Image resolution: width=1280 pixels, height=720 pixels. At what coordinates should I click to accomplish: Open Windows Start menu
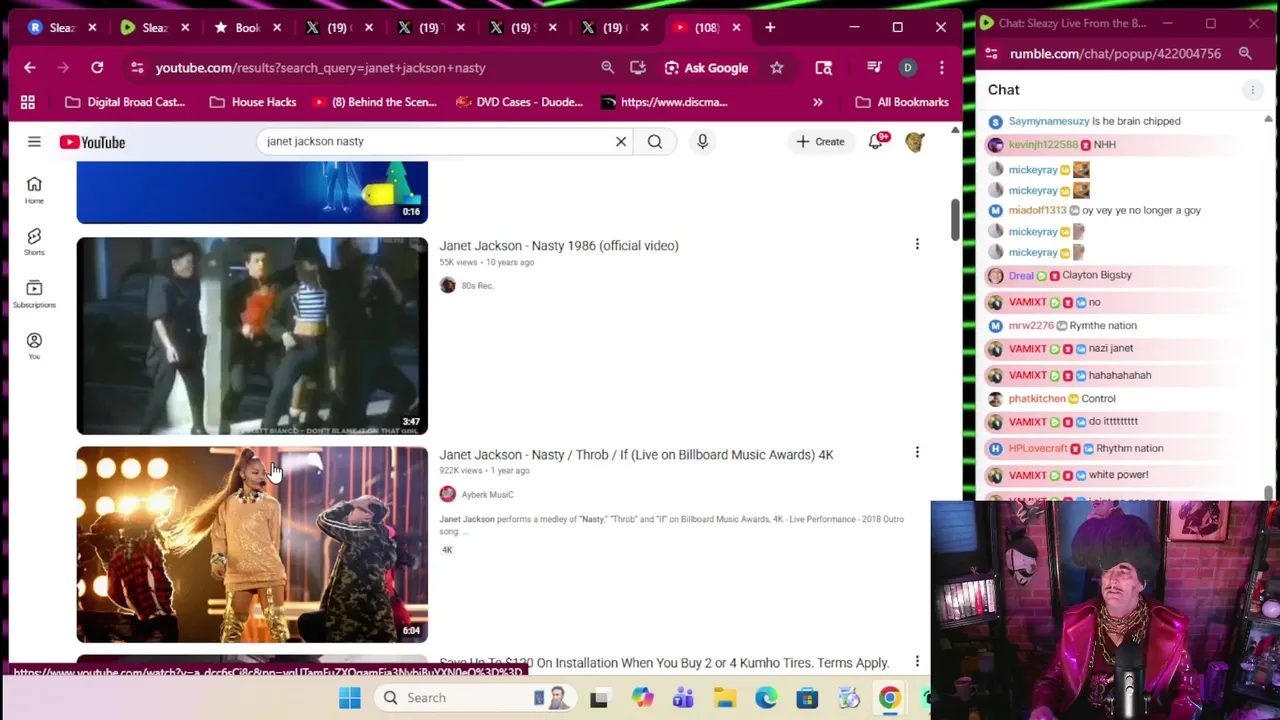[349, 697]
